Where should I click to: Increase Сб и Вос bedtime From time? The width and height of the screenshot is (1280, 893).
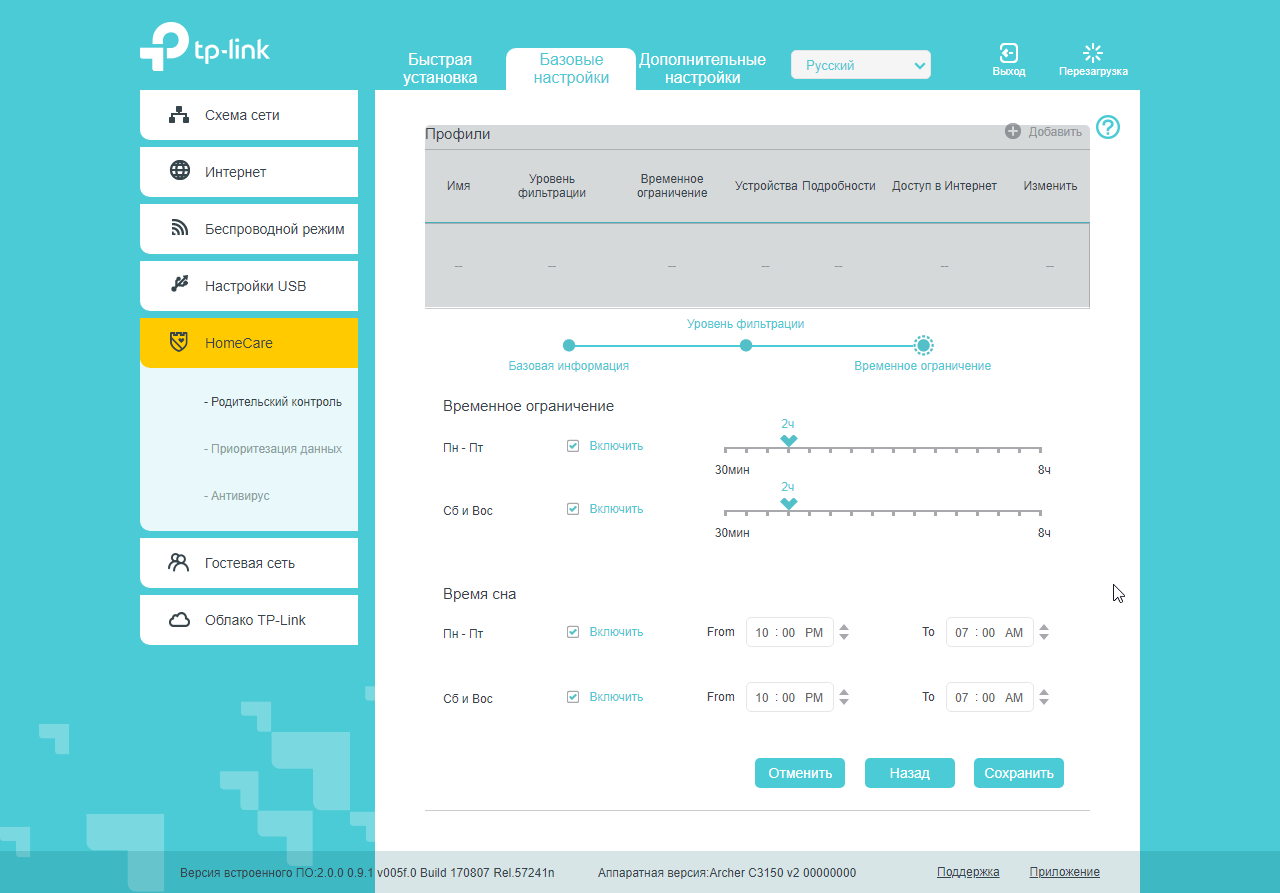(844, 692)
